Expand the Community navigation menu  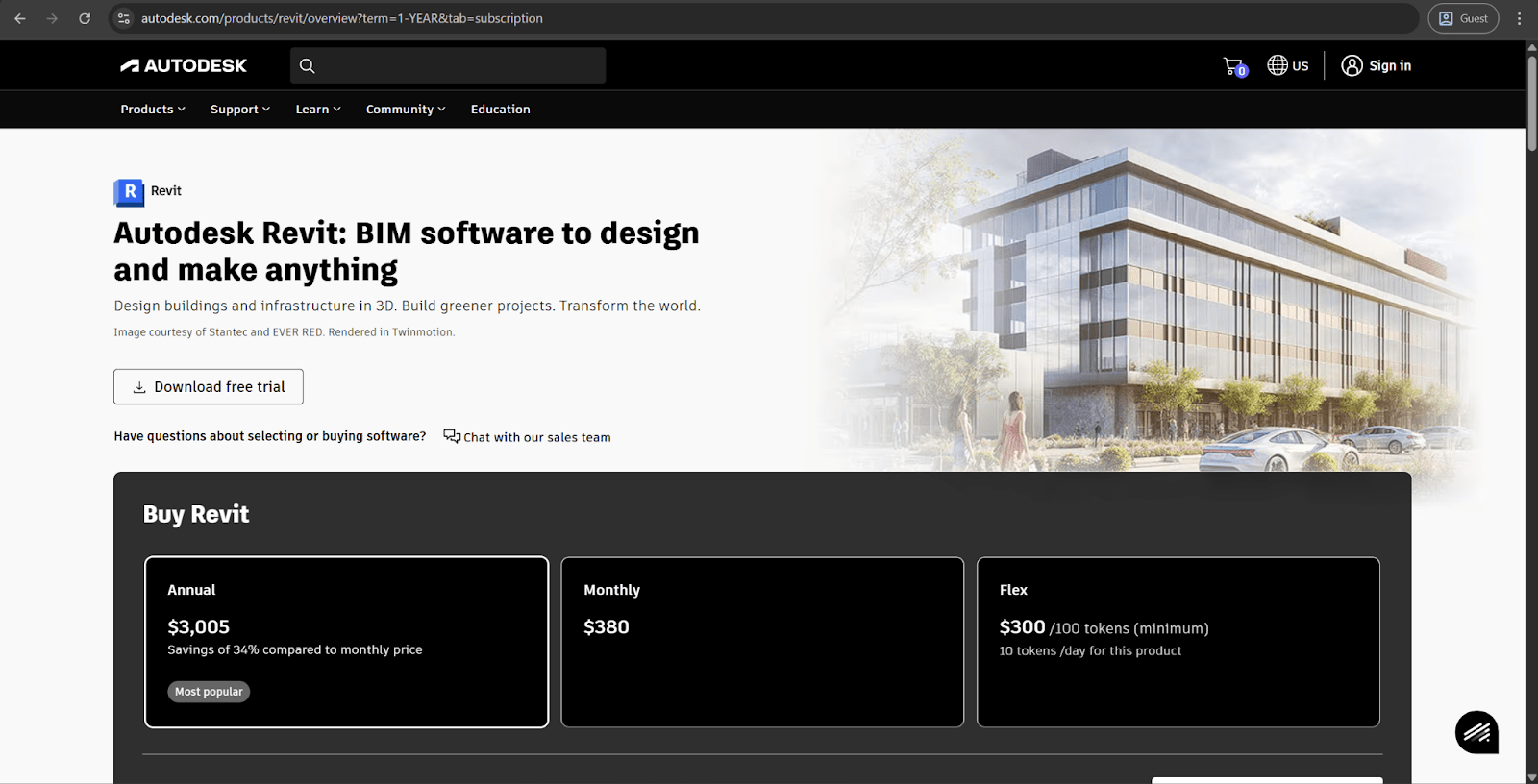[x=405, y=110]
